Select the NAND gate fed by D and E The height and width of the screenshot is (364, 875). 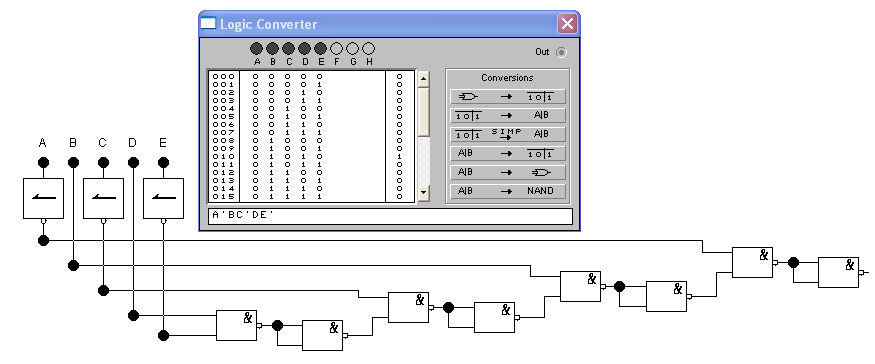point(237,325)
